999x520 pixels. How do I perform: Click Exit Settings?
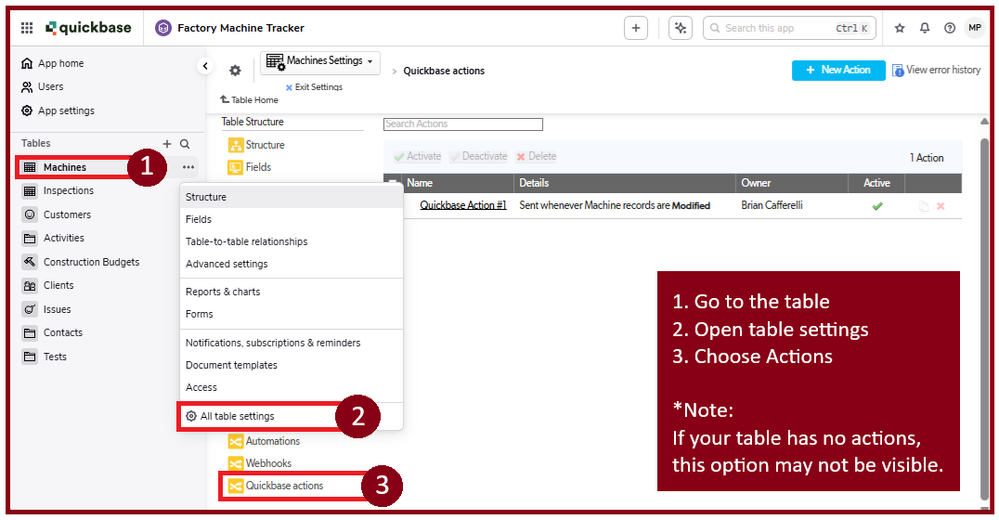314,87
